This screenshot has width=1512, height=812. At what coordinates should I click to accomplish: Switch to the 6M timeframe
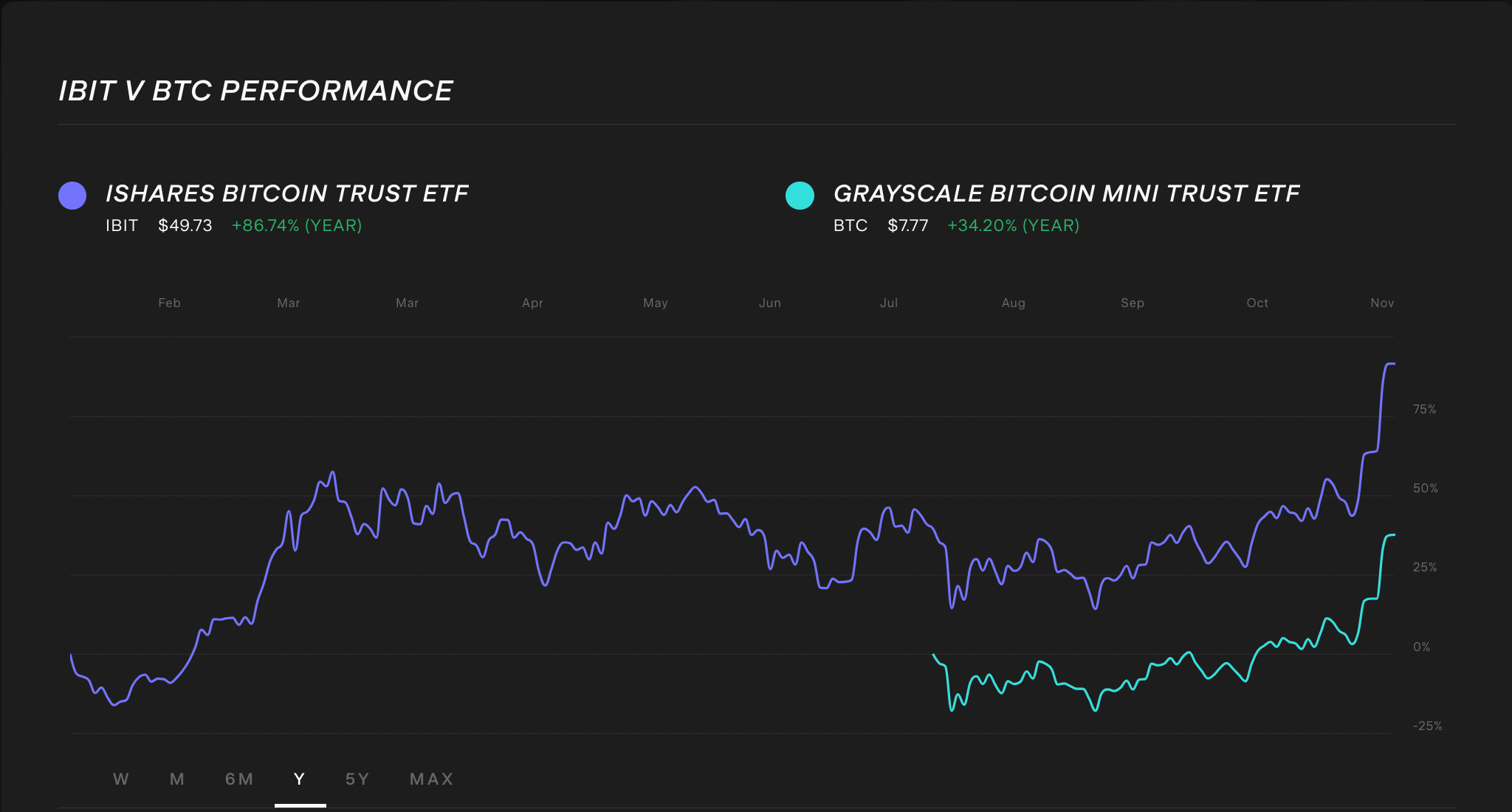coord(238,779)
